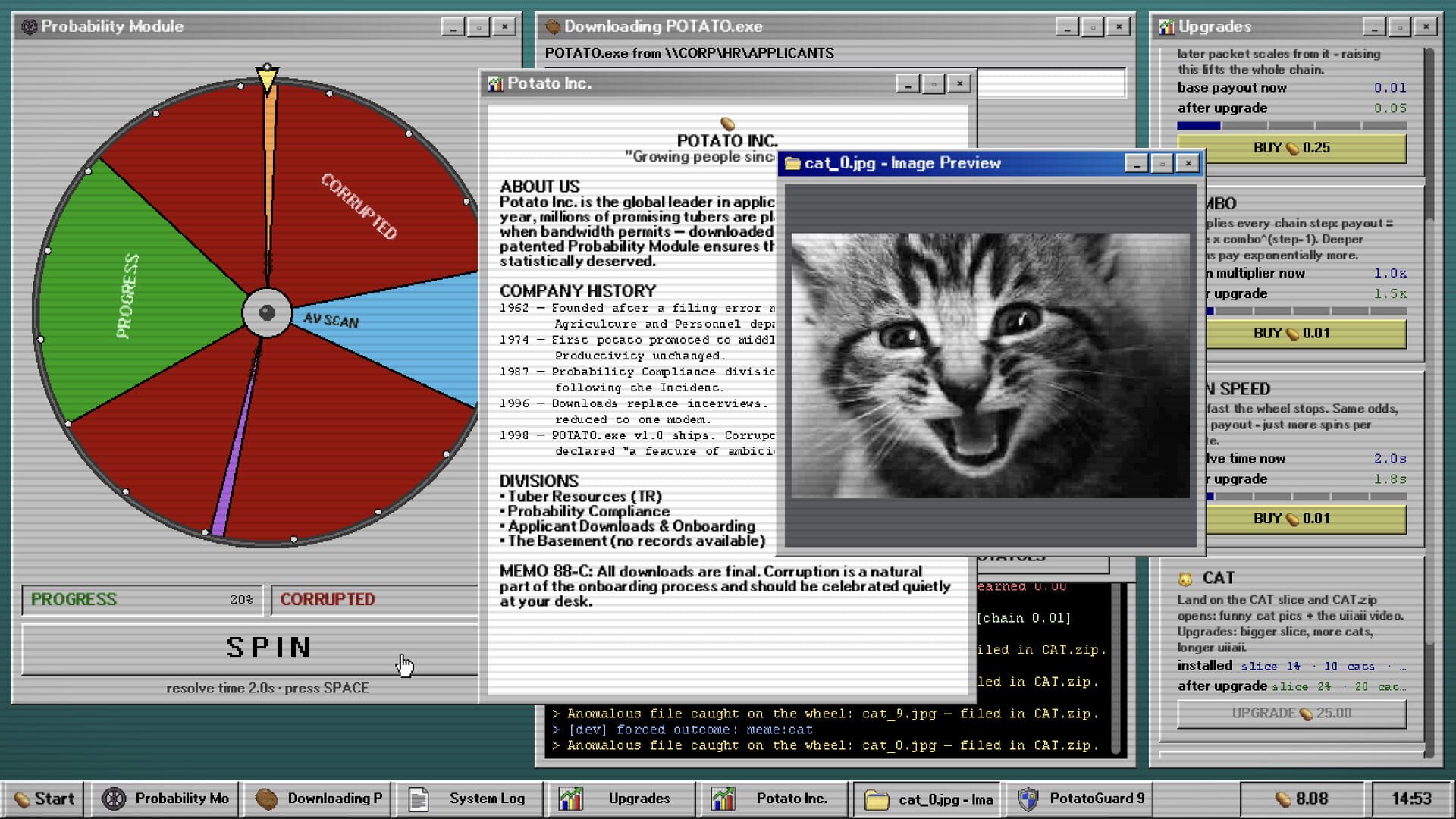Open PotatoGuard 9 from the taskbar

[1081, 799]
